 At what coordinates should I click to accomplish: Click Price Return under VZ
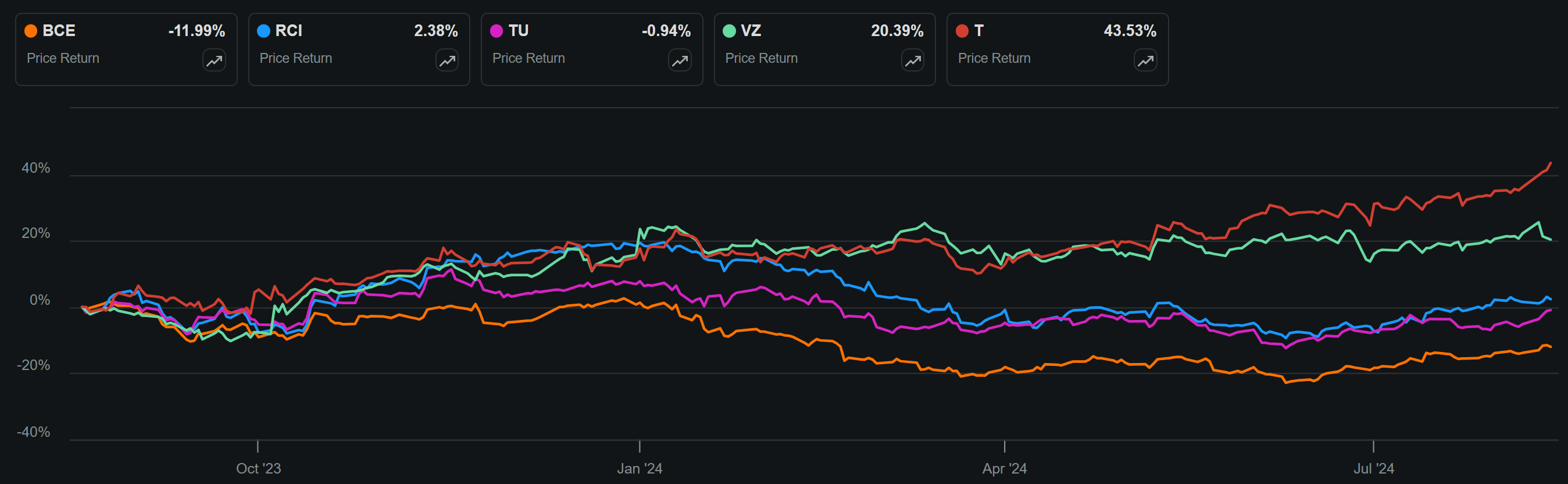point(762,58)
